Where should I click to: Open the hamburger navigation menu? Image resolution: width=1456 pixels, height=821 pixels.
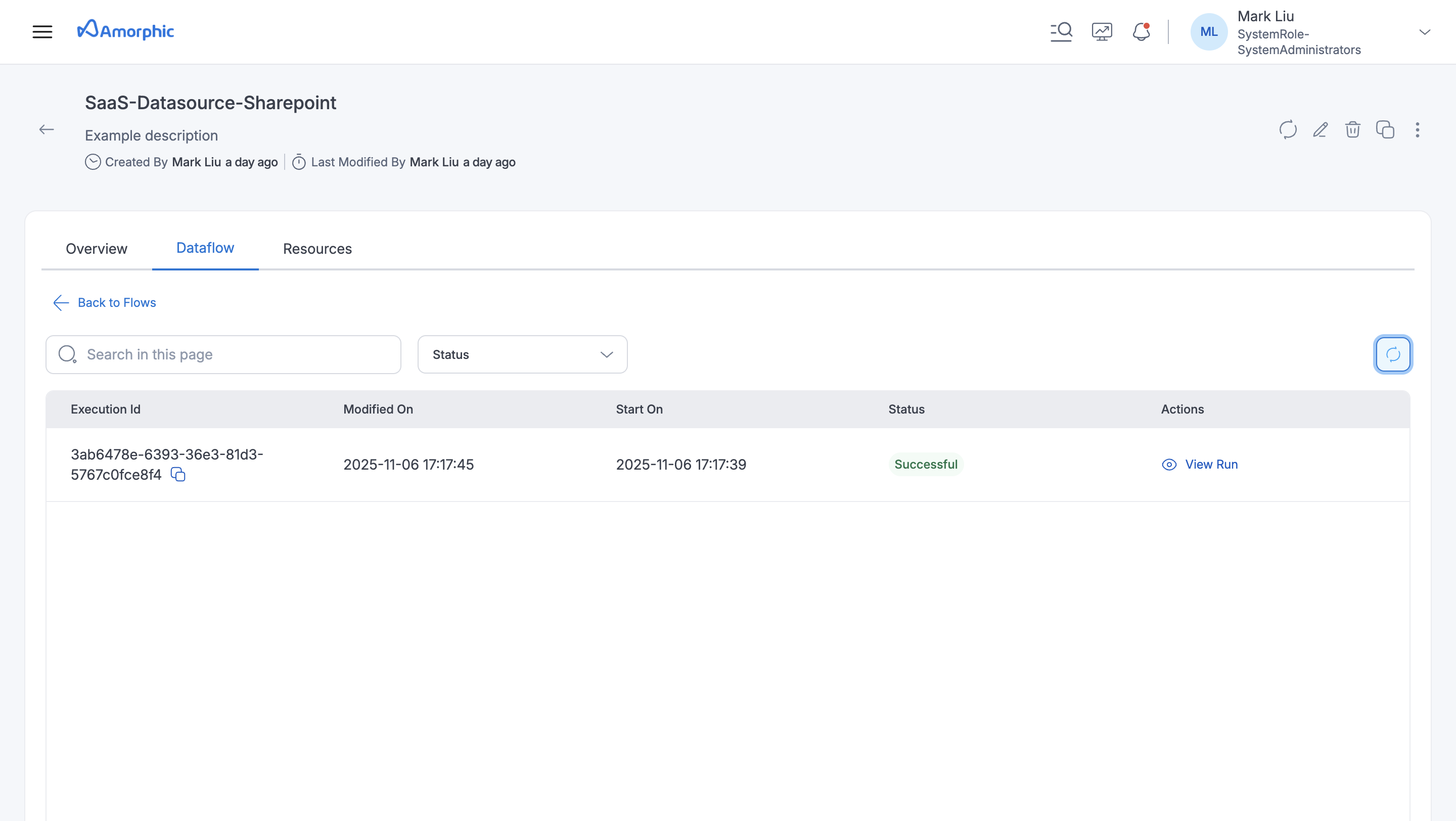[x=42, y=32]
